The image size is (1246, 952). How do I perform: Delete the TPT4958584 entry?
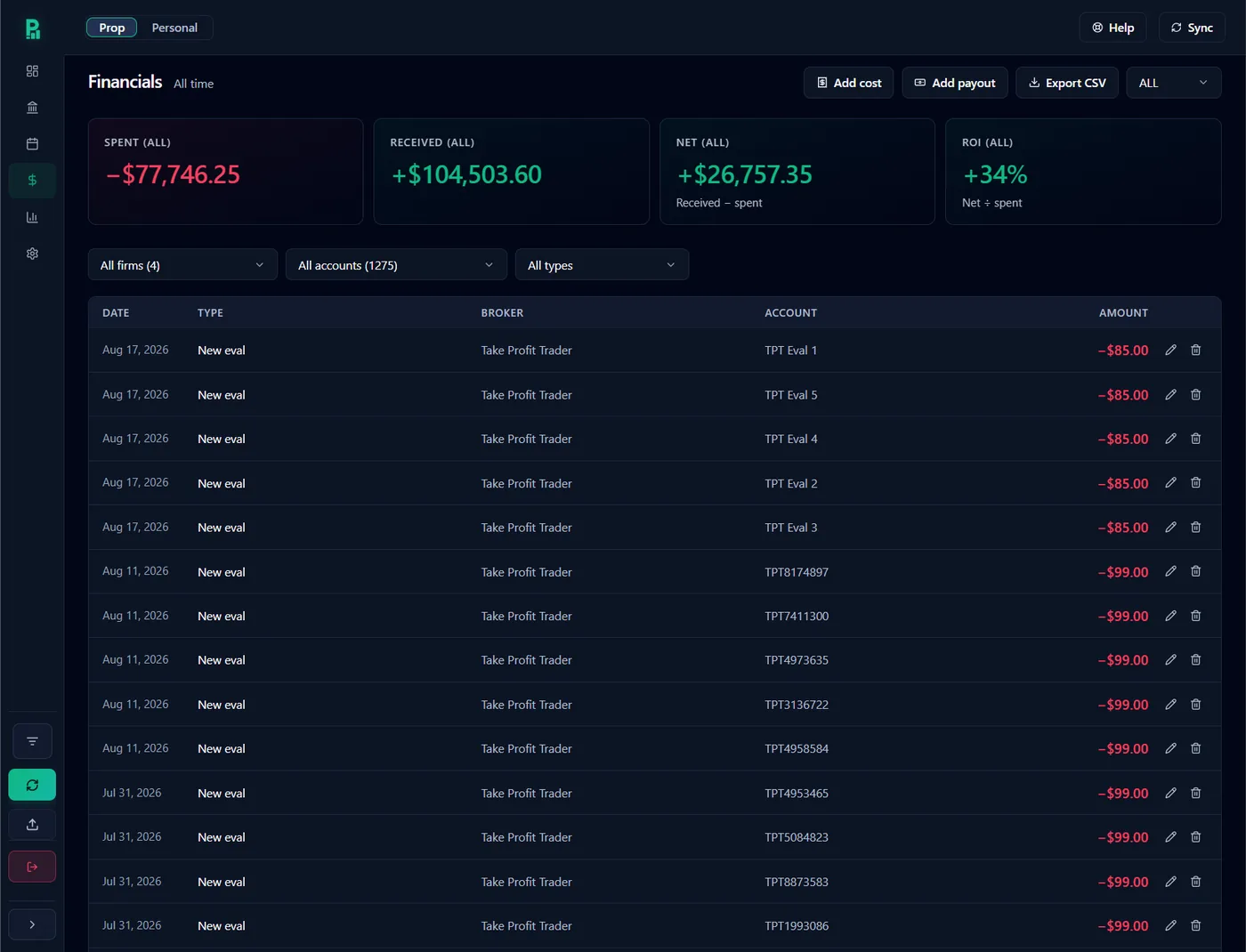[x=1196, y=748]
